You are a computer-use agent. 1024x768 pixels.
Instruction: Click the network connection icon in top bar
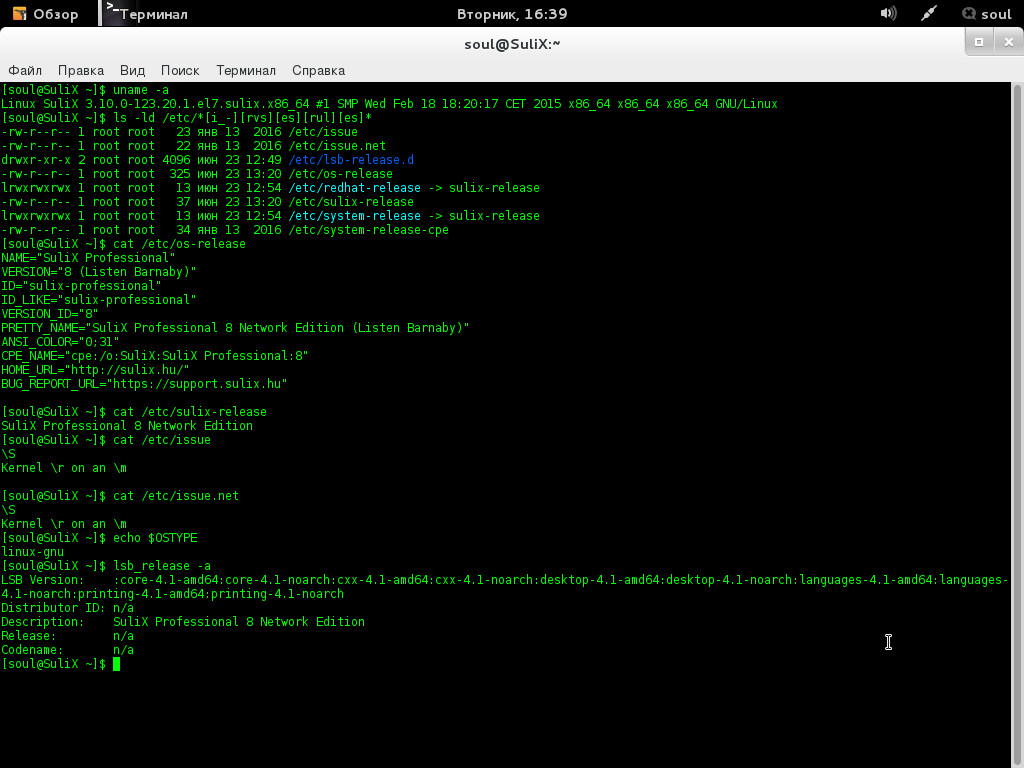point(929,13)
